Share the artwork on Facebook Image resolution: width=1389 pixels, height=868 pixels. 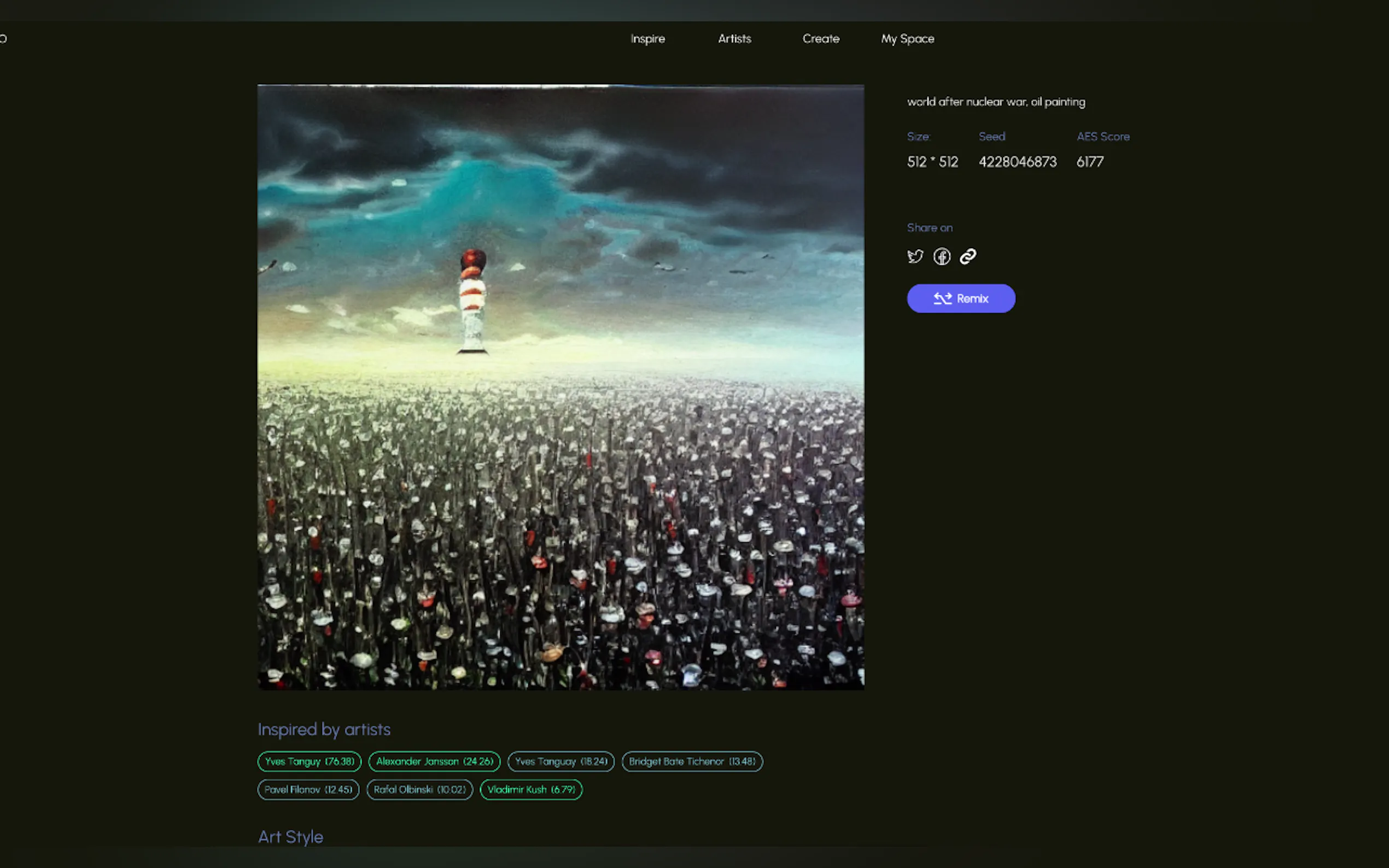(x=942, y=256)
